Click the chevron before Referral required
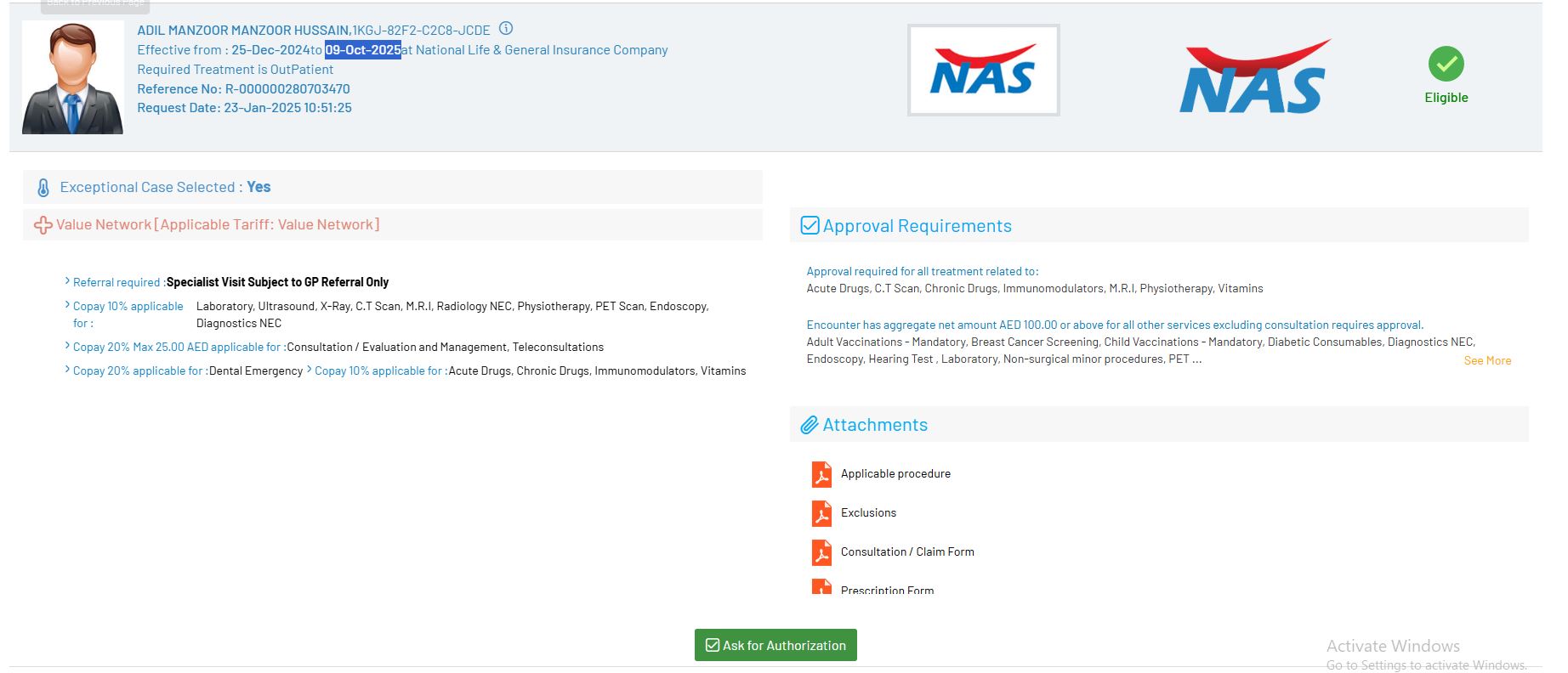The height and width of the screenshot is (673, 1568). click(x=67, y=281)
